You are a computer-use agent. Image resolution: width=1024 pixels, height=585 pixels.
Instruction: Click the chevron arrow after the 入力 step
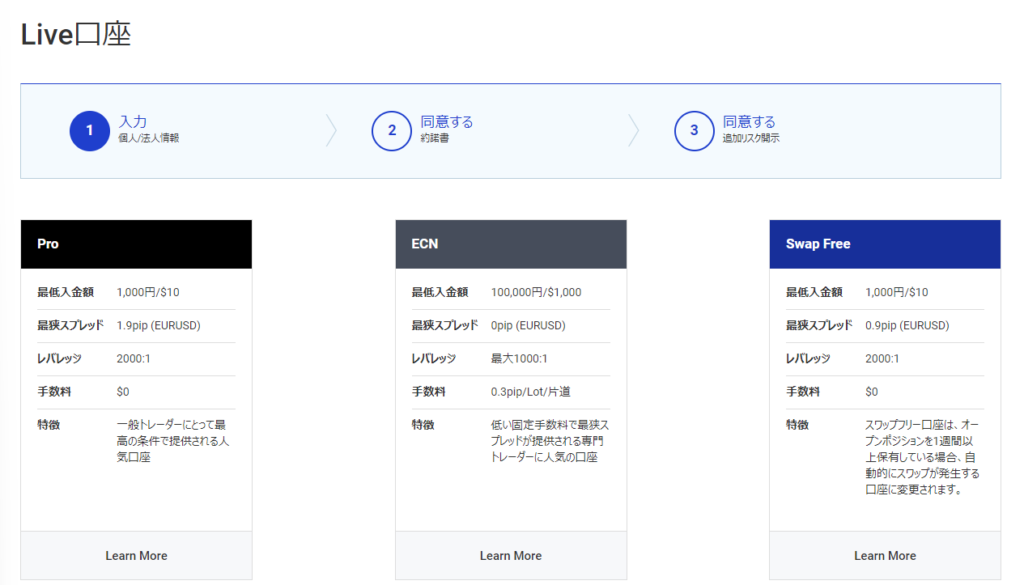(x=331, y=131)
